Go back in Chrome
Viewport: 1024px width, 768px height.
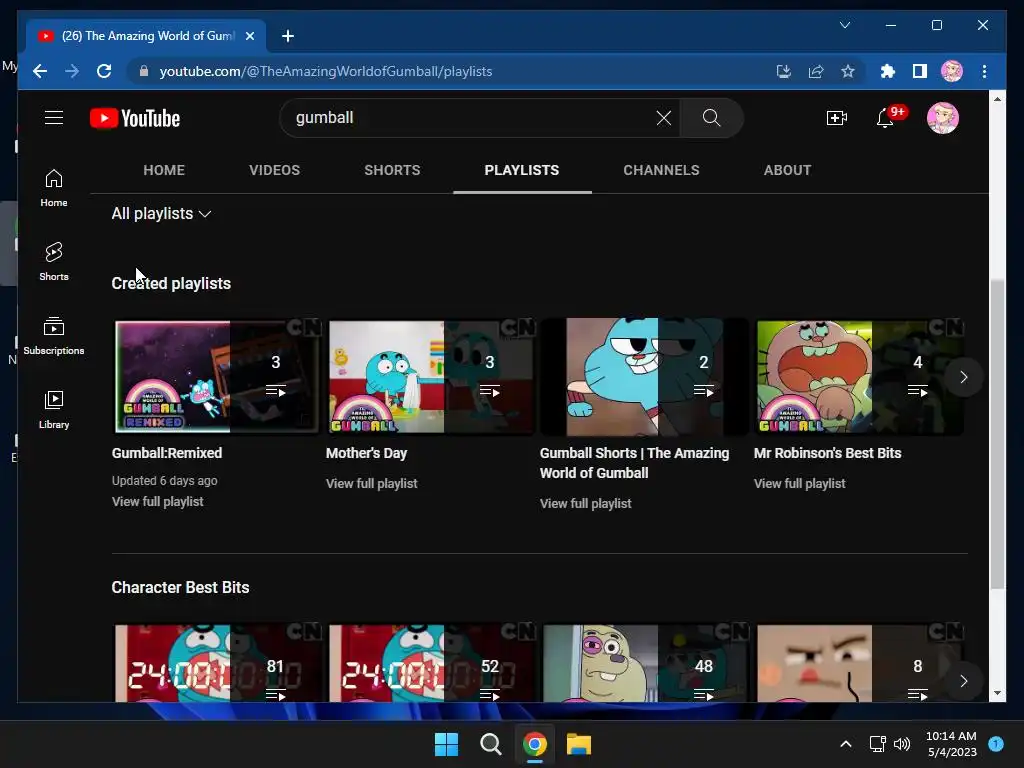tap(40, 71)
